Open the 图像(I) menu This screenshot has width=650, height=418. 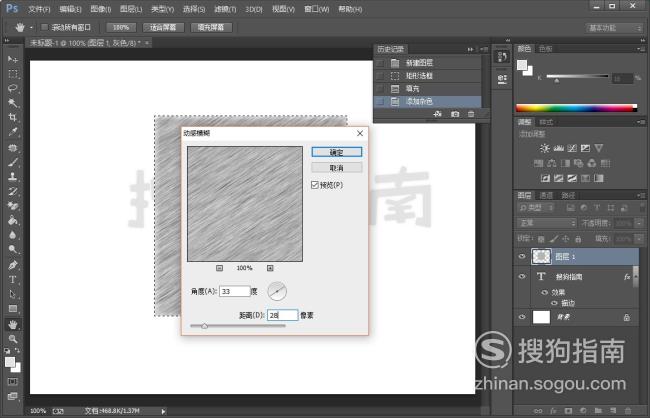[100, 9]
